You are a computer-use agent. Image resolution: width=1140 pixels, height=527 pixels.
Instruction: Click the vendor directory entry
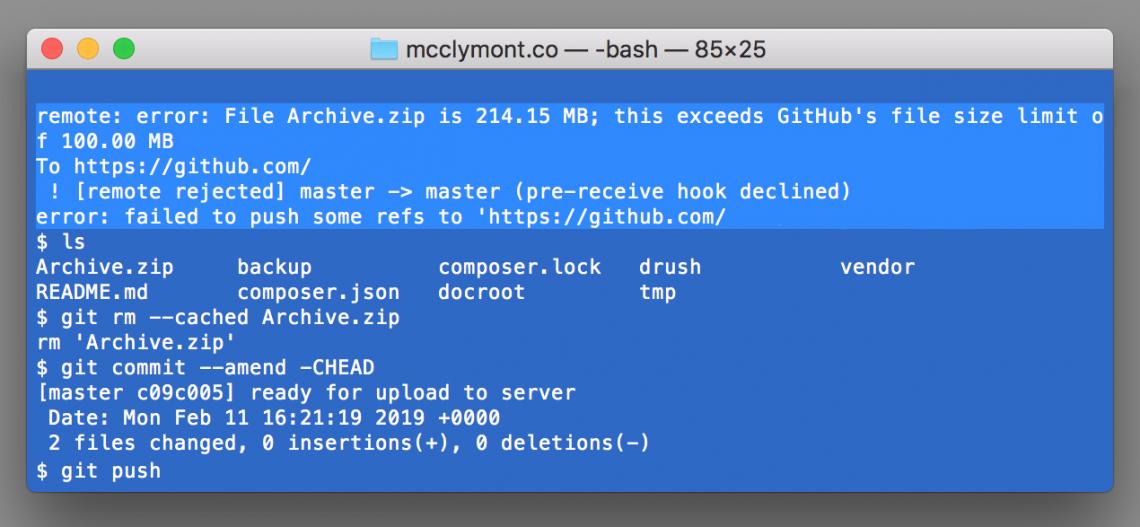(877, 267)
